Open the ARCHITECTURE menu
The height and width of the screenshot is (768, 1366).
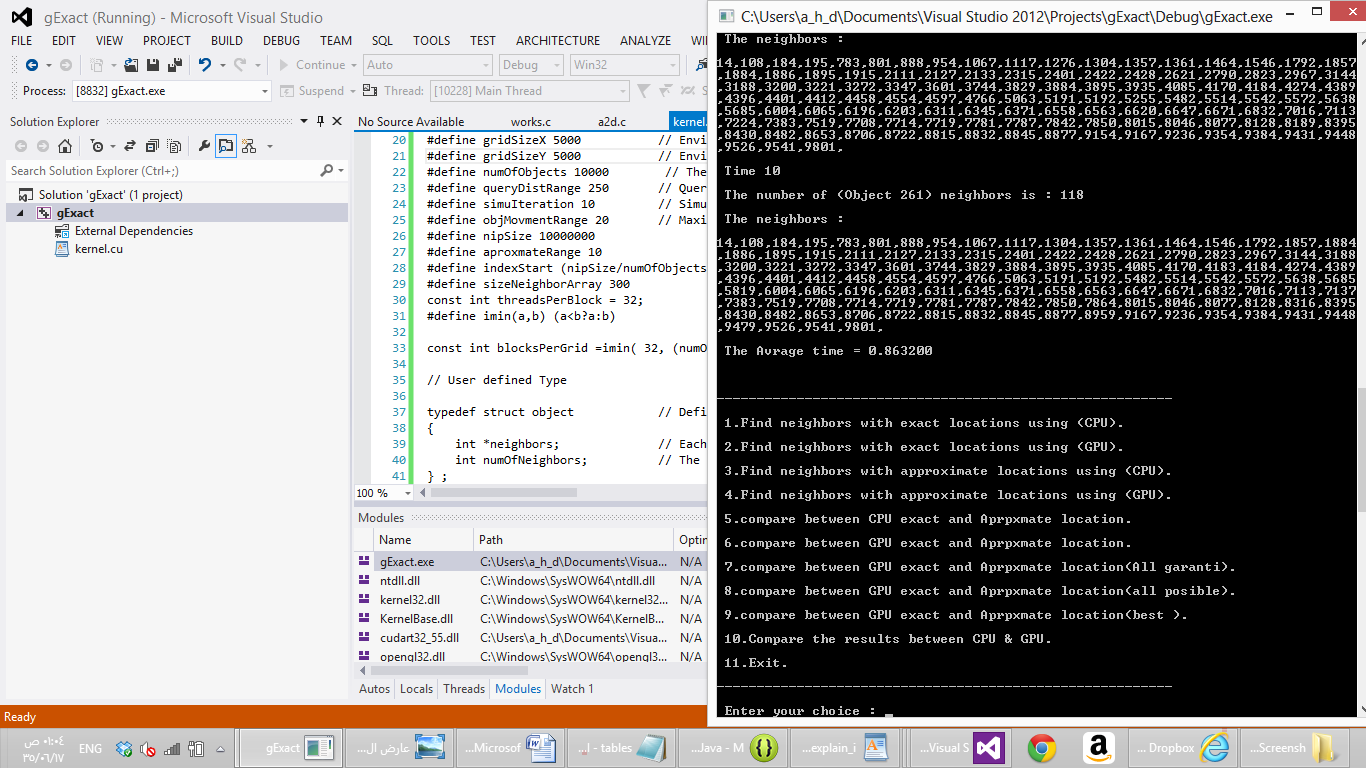click(558, 41)
